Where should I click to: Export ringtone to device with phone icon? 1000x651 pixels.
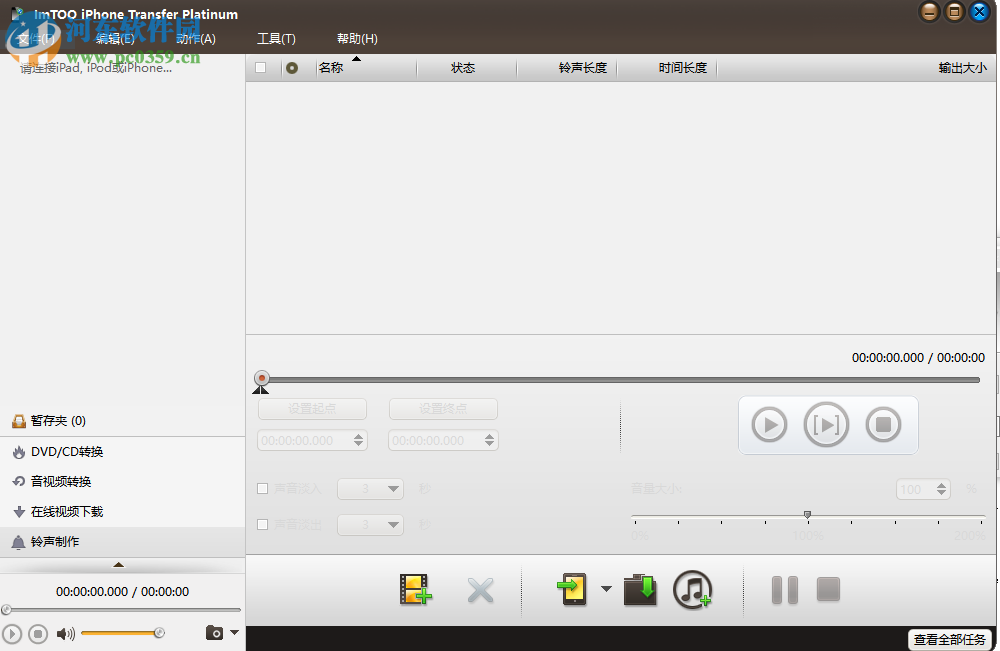(x=572, y=590)
